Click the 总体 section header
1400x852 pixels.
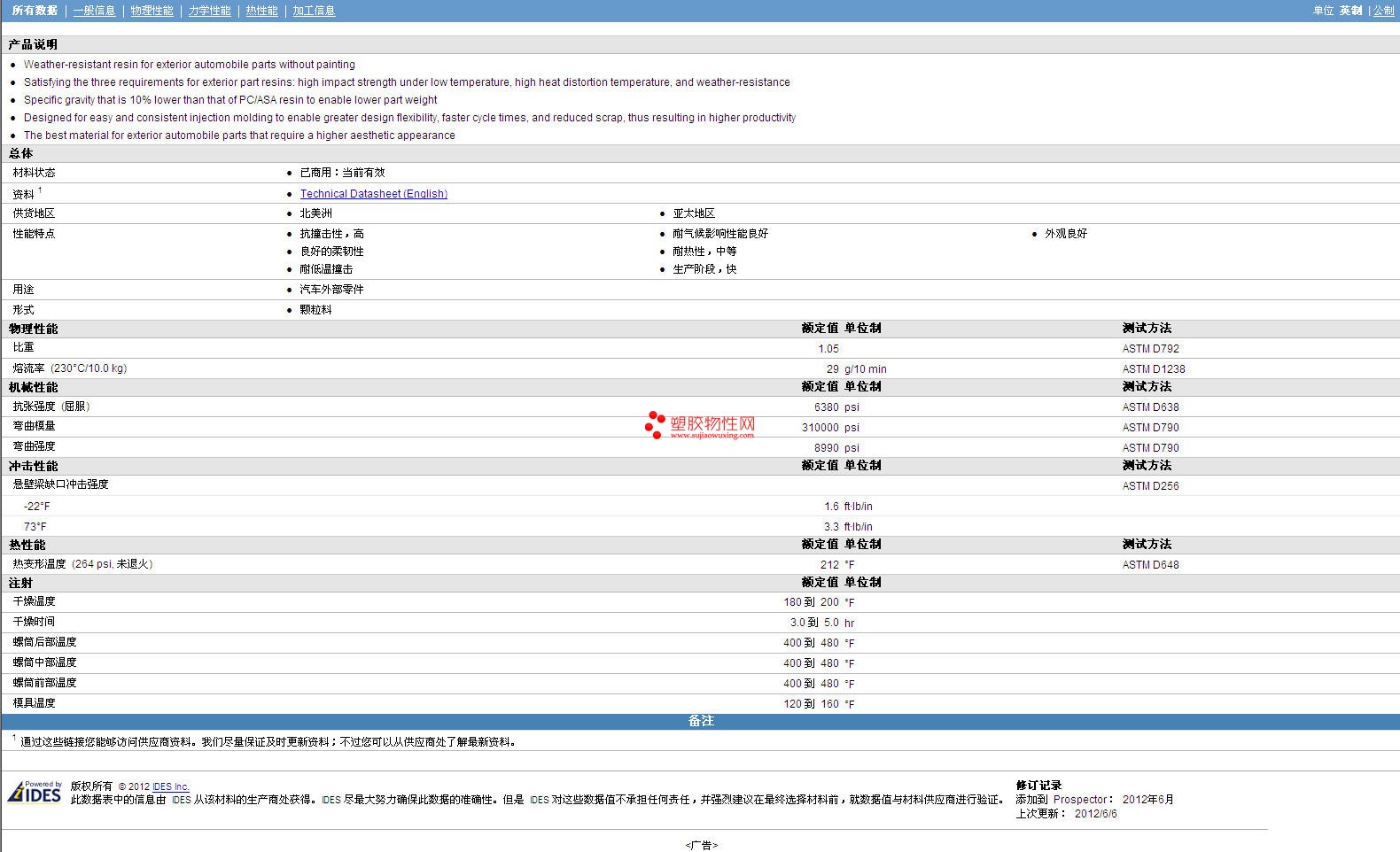[x=21, y=153]
